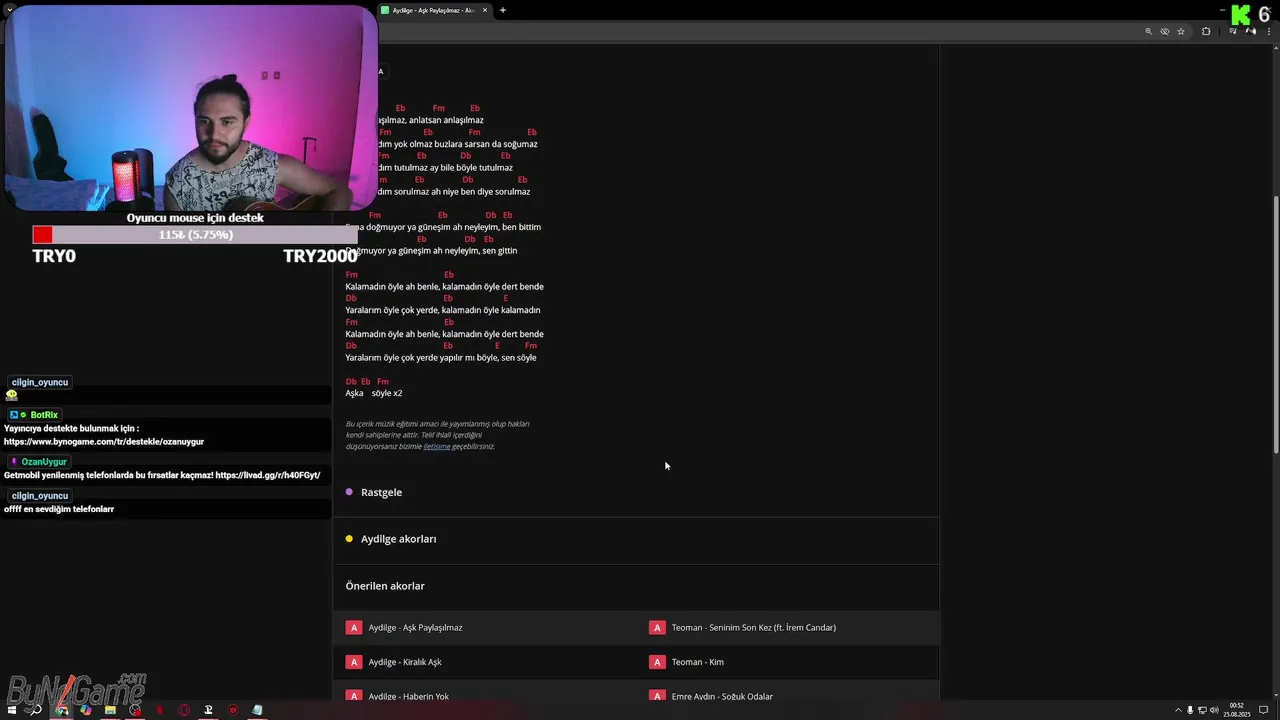Click the A badge beside Aydilge - Kiralık Aşk

(x=353, y=662)
